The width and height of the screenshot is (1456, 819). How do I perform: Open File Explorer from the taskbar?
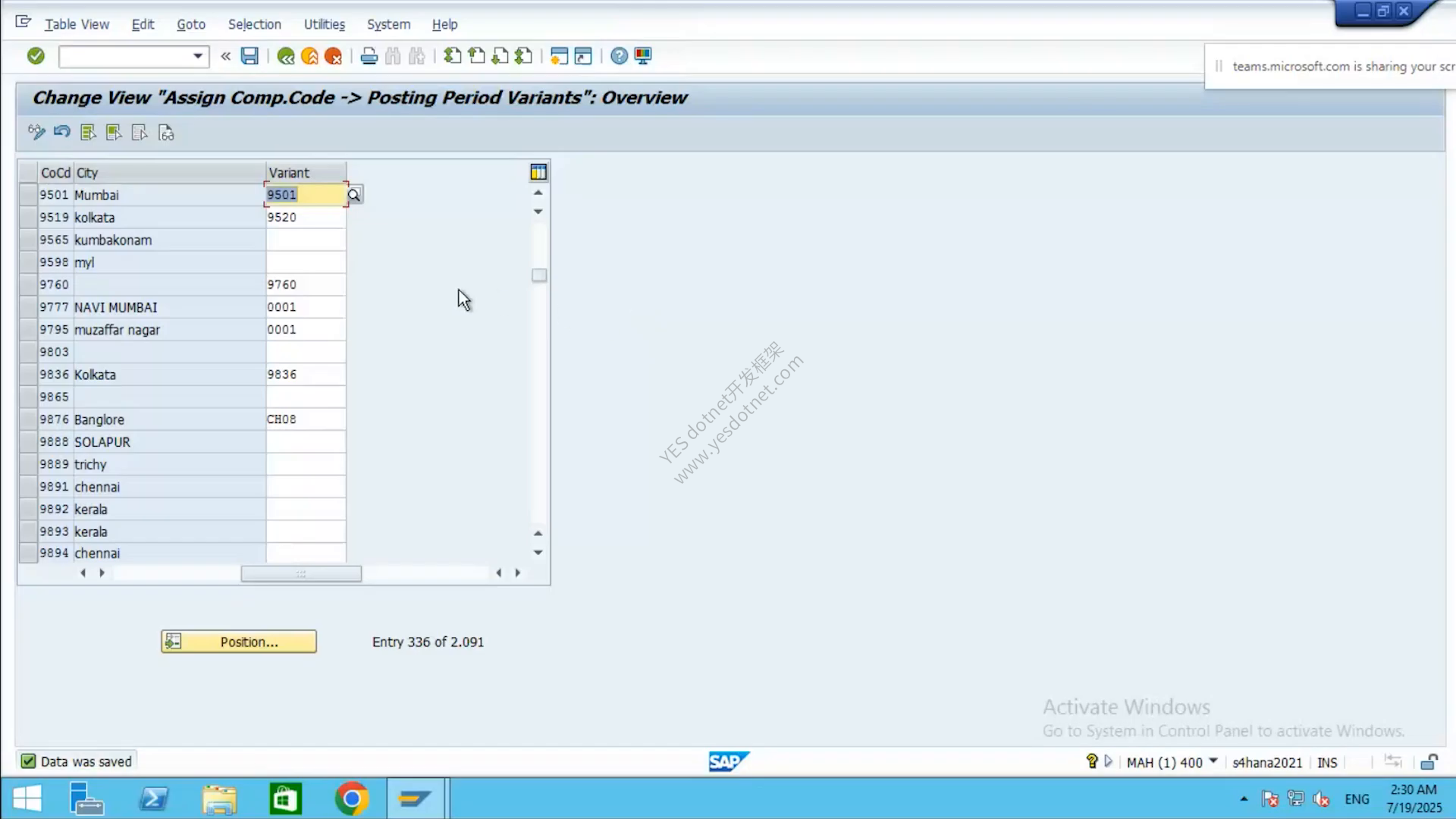click(x=220, y=799)
